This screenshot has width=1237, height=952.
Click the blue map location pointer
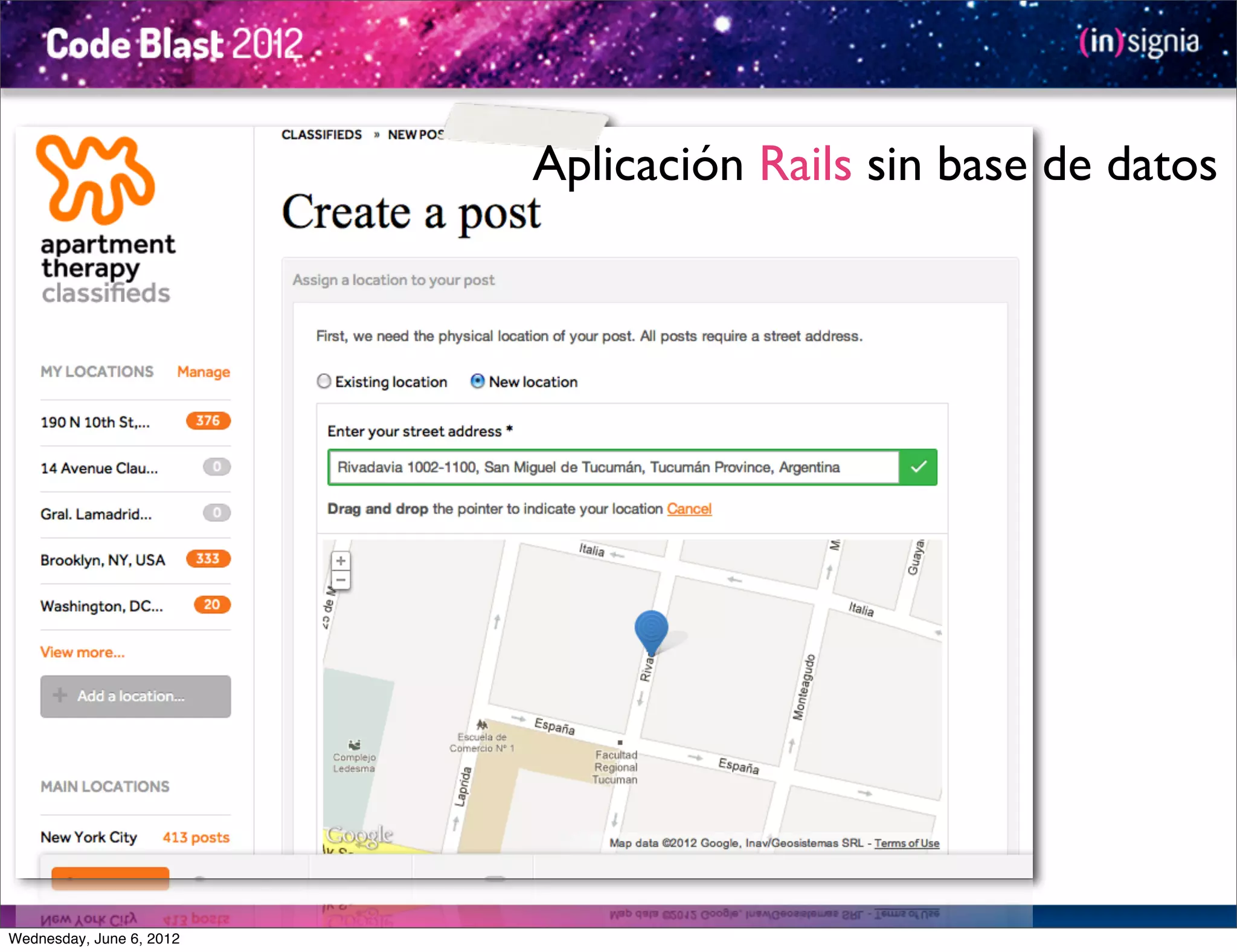[651, 632]
